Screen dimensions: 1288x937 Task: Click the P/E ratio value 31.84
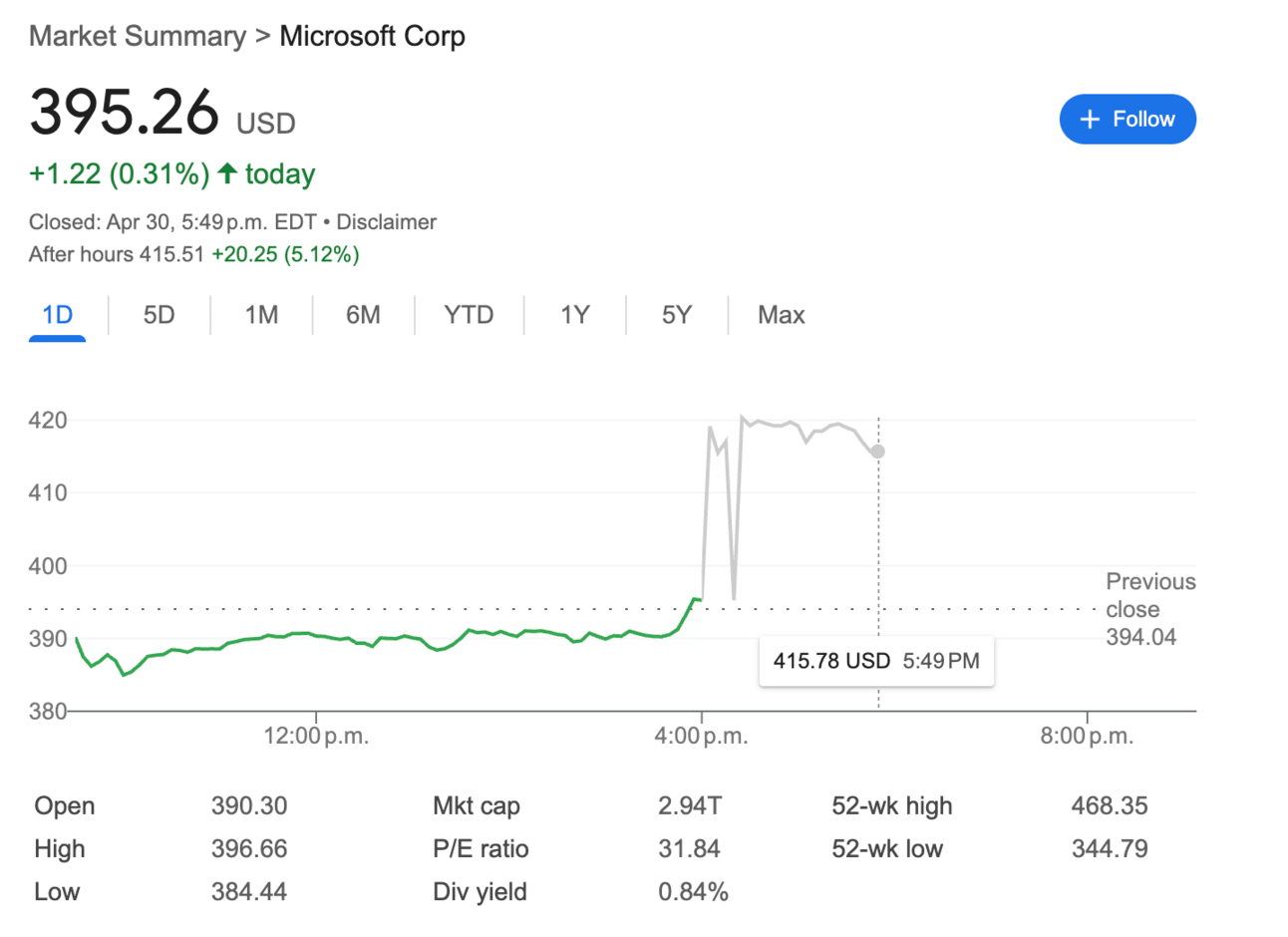688,848
